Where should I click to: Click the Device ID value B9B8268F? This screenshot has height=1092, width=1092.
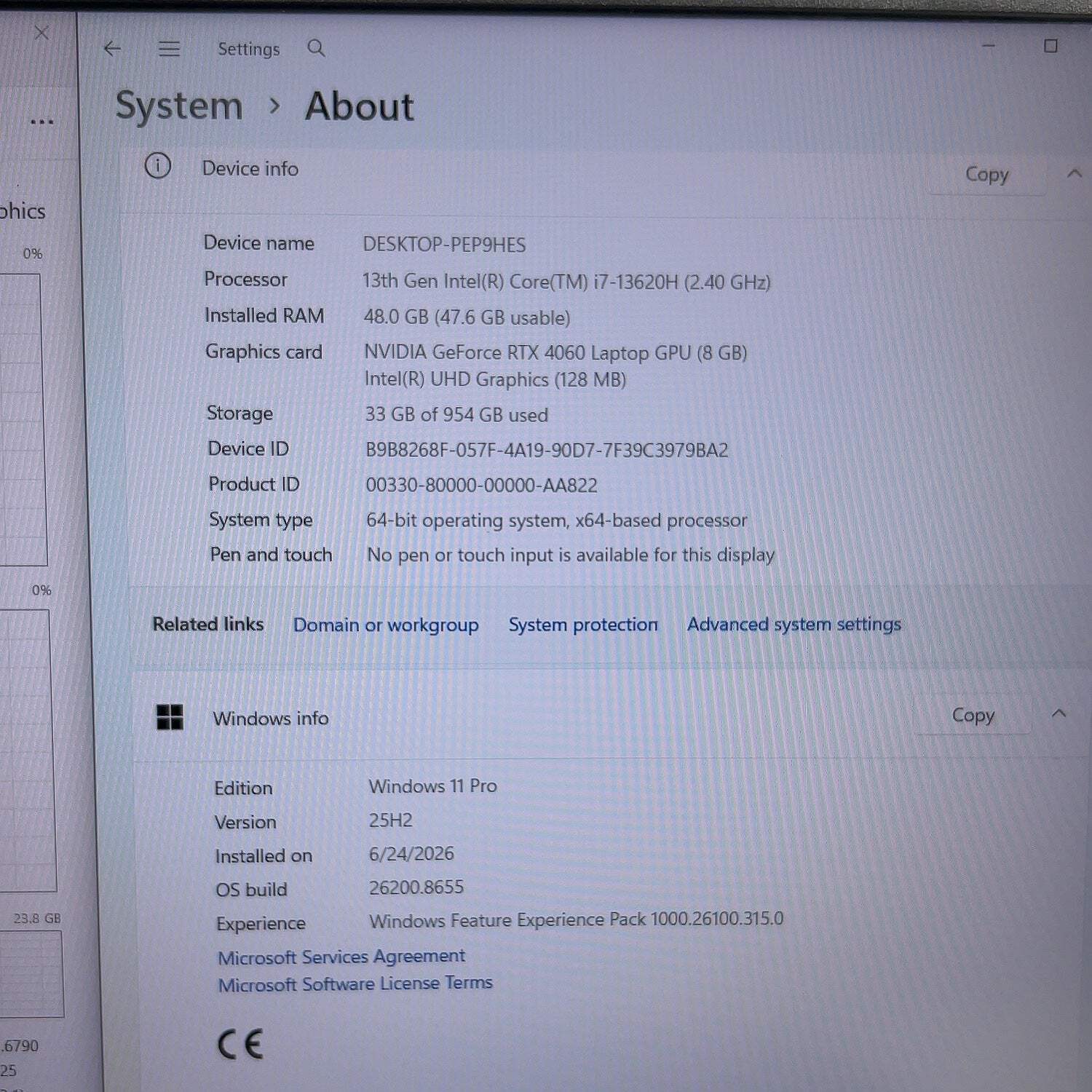click(547, 450)
